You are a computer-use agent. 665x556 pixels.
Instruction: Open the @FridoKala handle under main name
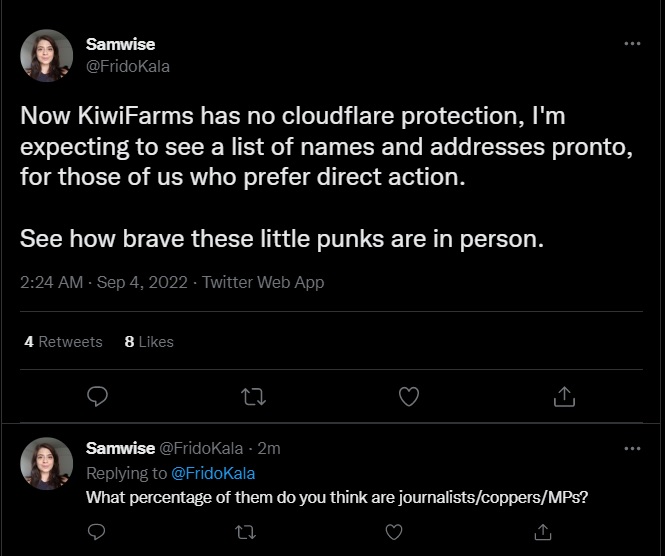pyautogui.click(x=127, y=66)
